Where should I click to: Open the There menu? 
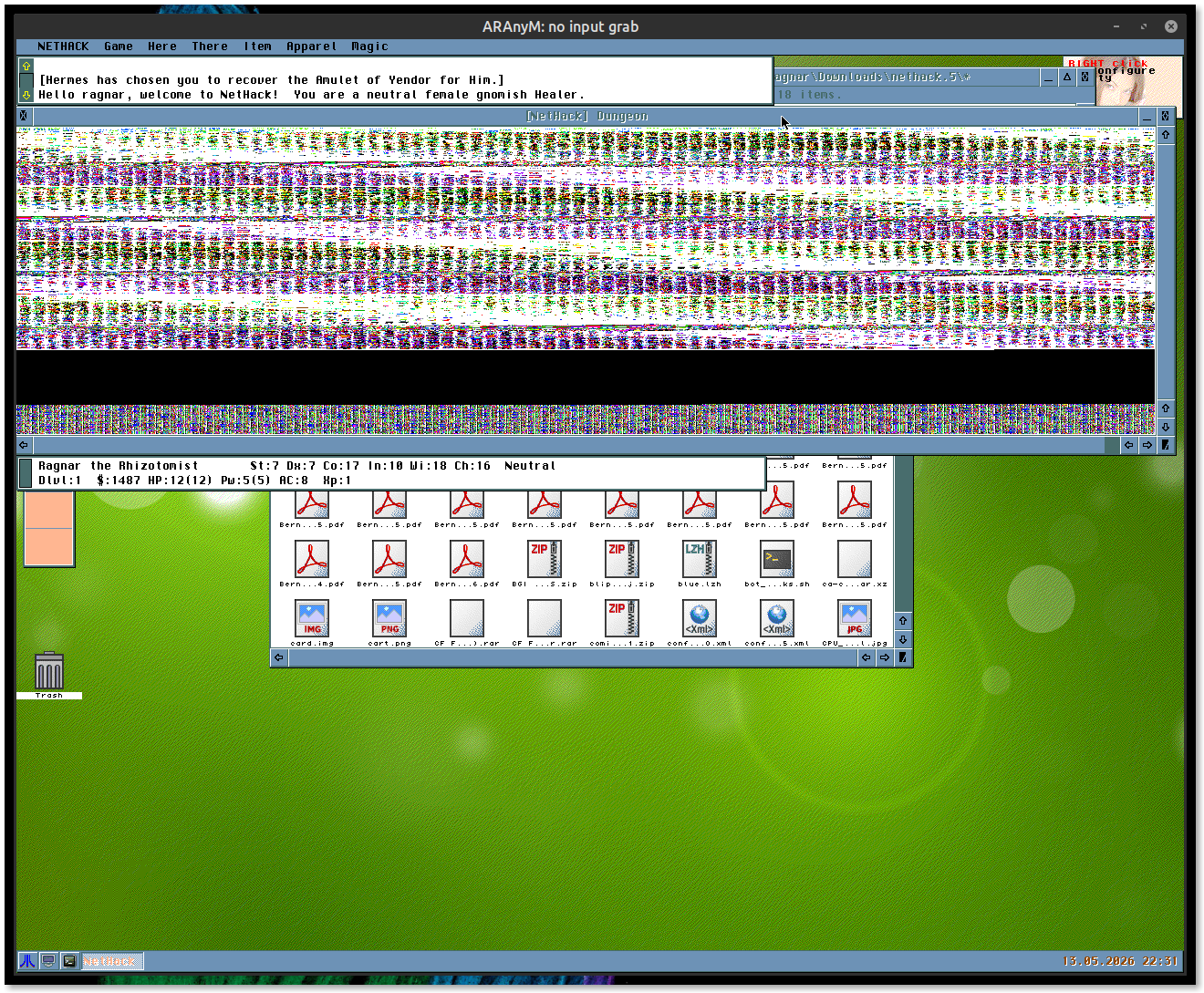[x=210, y=47]
